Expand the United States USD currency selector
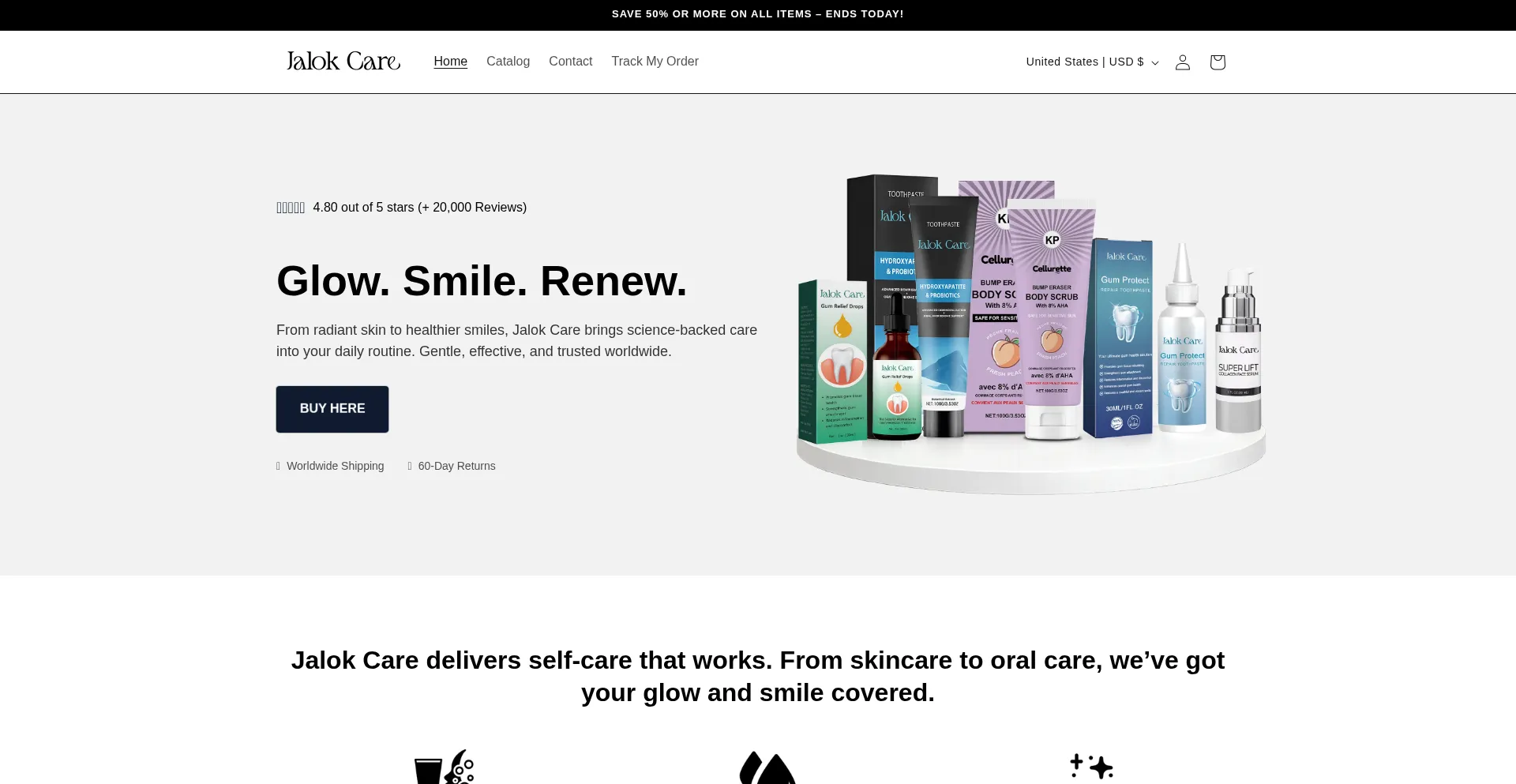Image resolution: width=1516 pixels, height=784 pixels. (1092, 62)
